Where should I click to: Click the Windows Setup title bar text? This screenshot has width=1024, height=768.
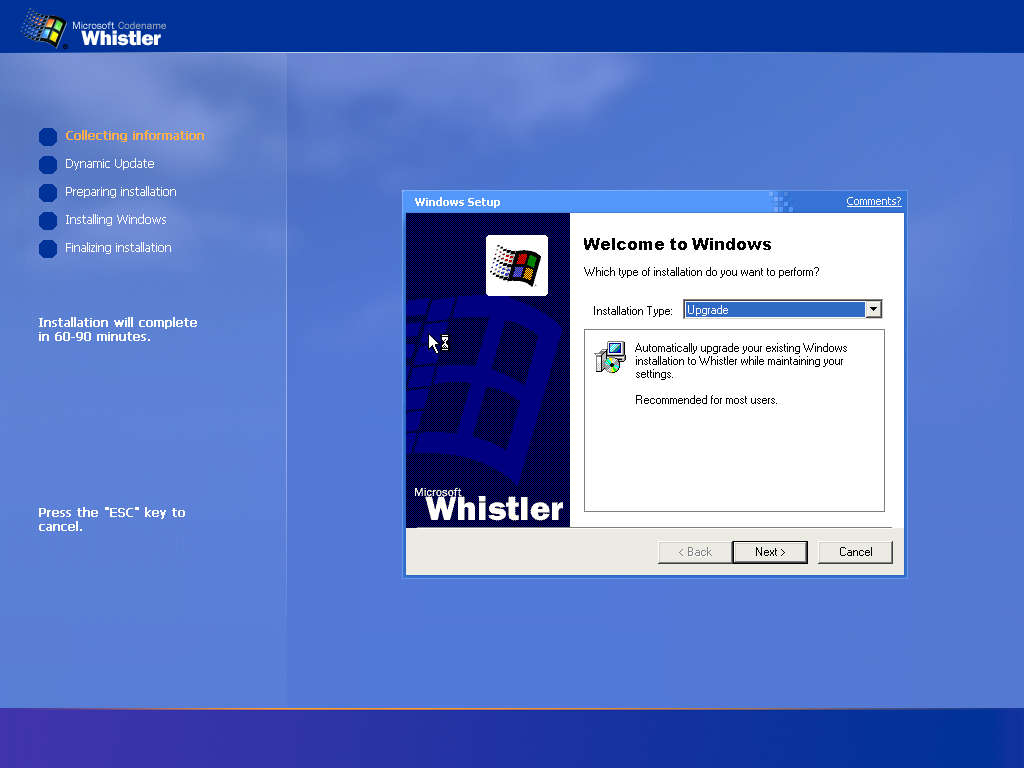(457, 202)
